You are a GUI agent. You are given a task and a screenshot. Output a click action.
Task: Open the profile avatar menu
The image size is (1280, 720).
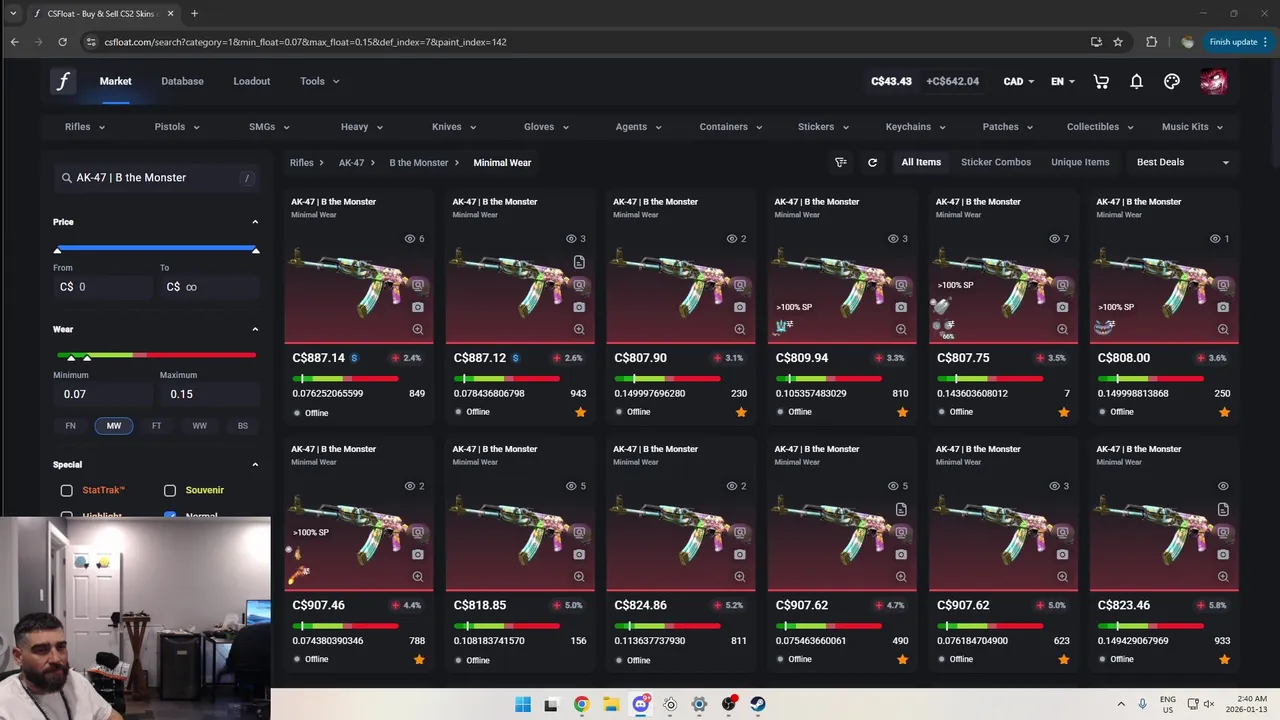click(1213, 81)
